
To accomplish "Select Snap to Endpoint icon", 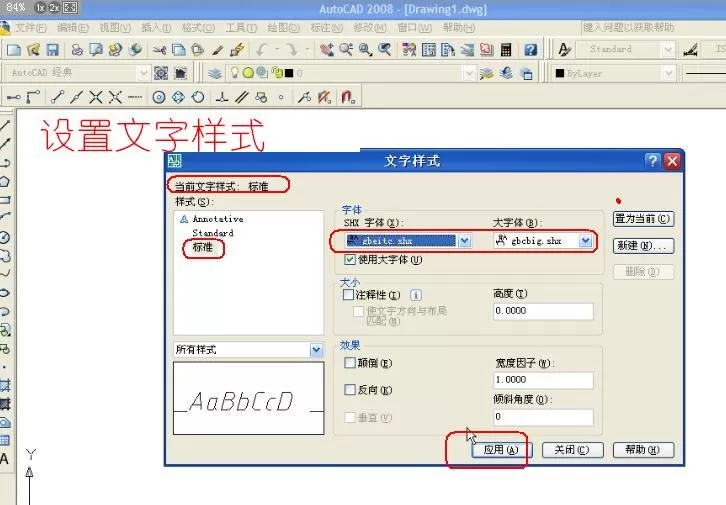I will click(57, 97).
